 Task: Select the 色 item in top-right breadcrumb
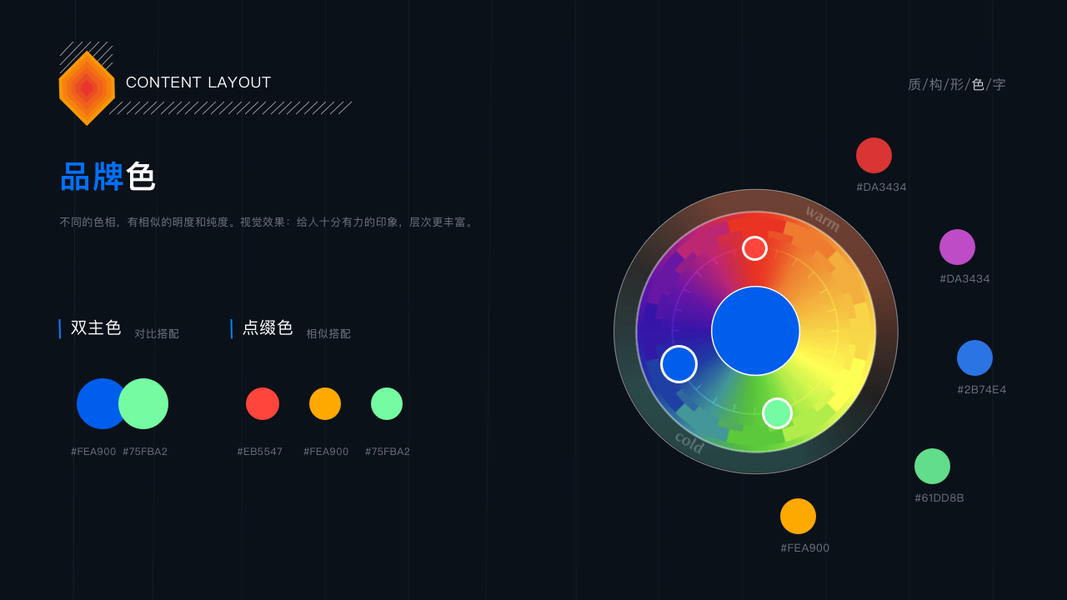tap(978, 84)
